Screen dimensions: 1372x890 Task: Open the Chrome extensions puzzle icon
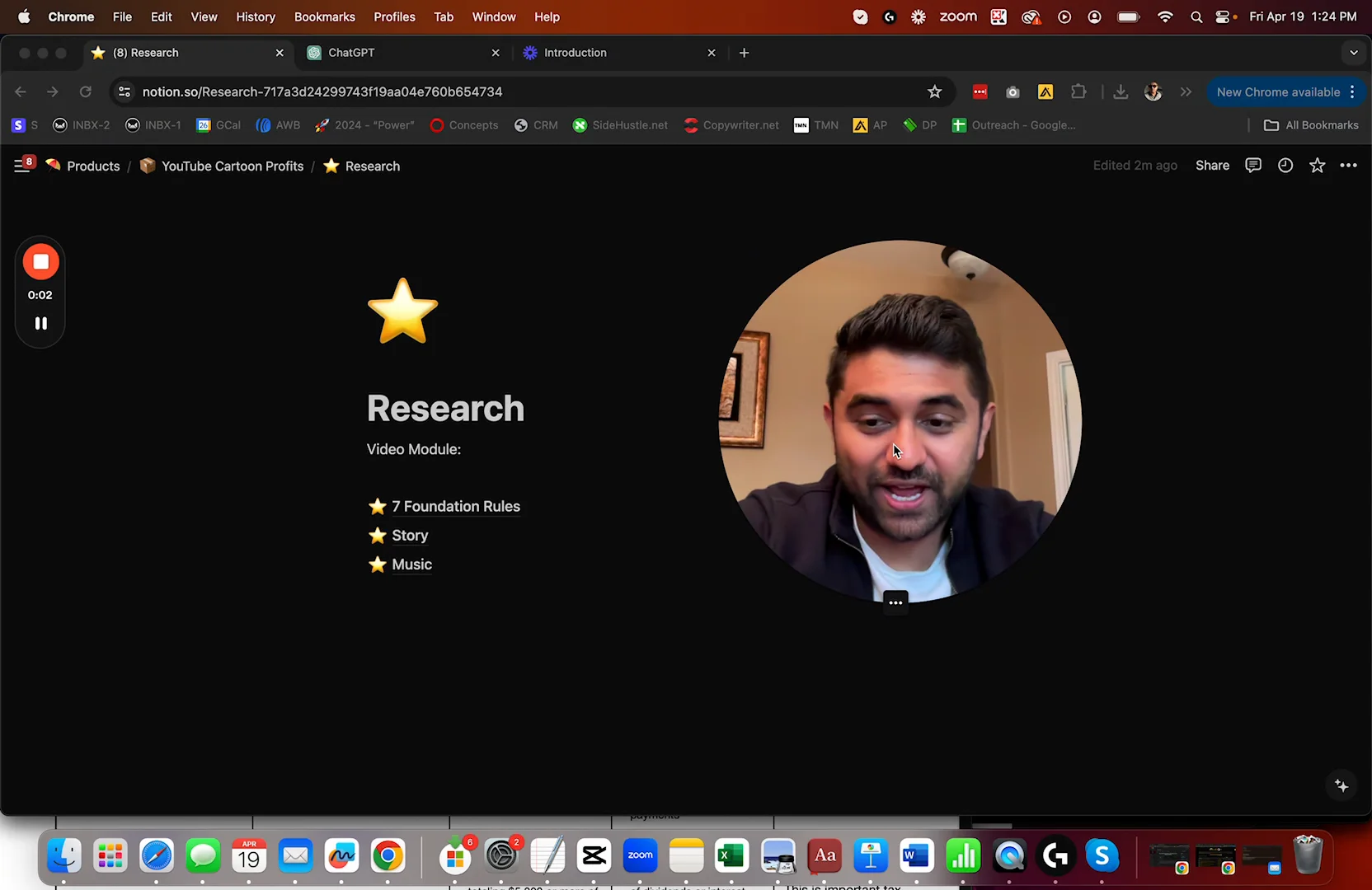pos(1078,92)
